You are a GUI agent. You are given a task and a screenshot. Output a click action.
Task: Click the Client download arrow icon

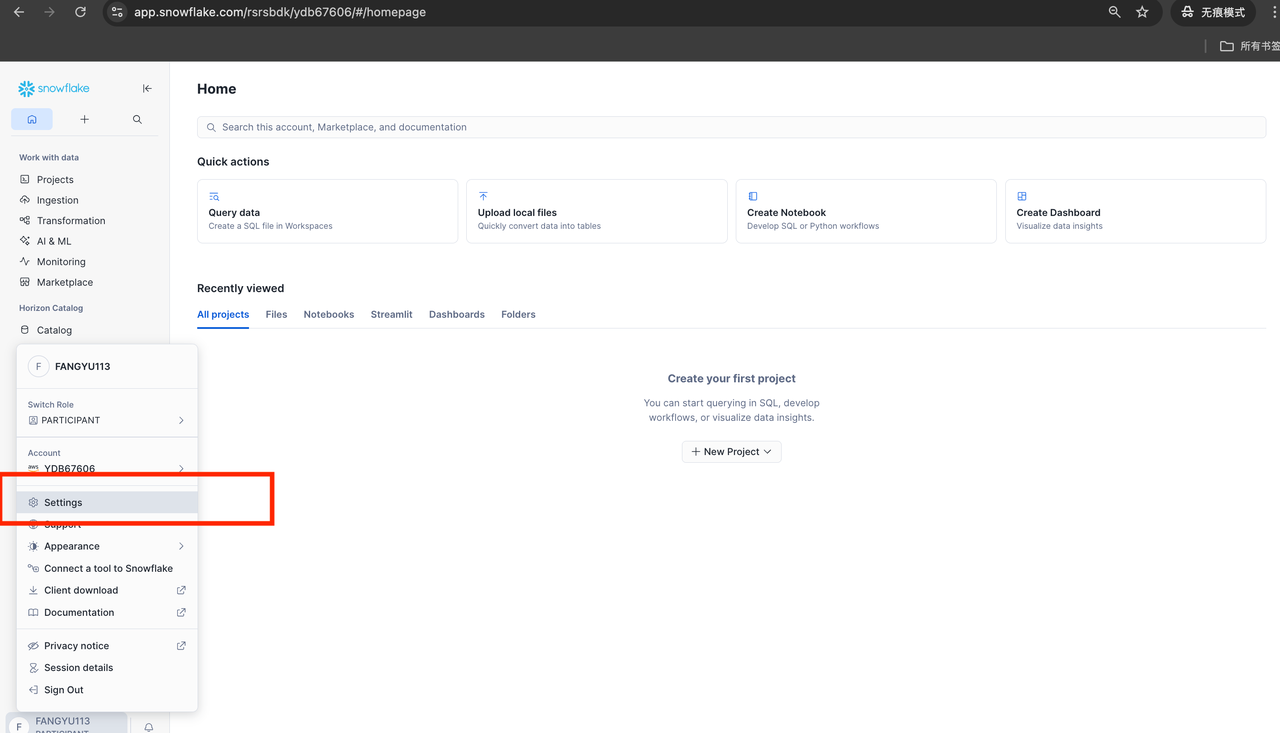(x=33, y=590)
